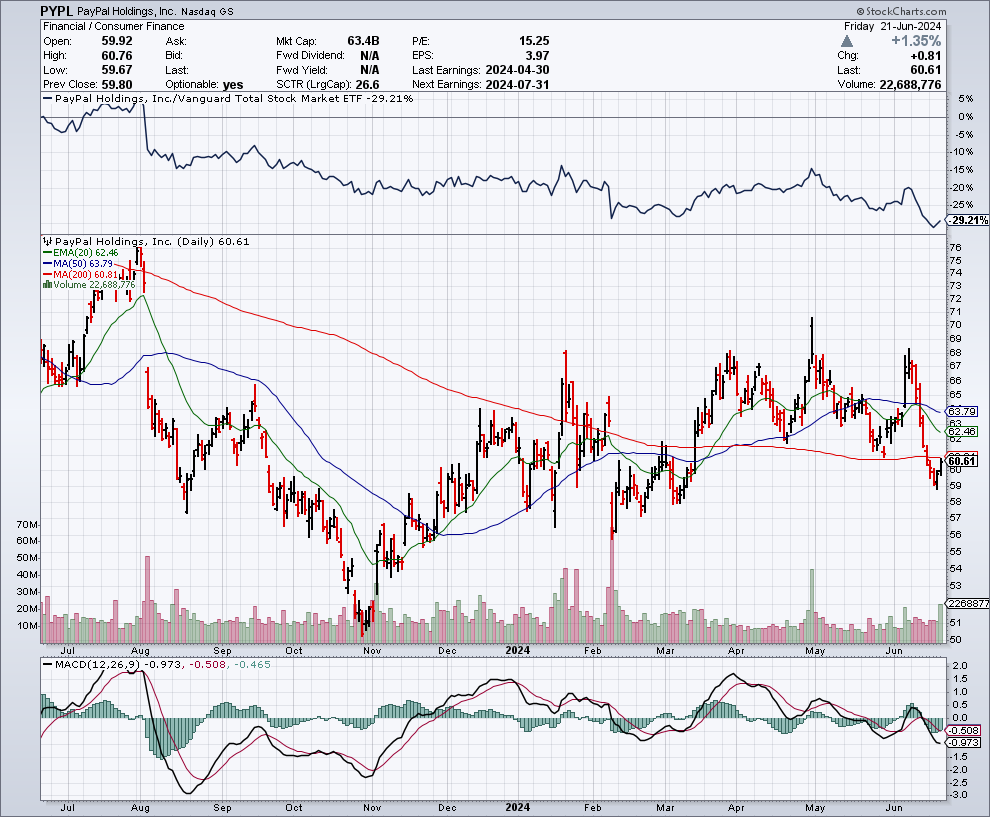Click the EPS 3.97 value

pos(537,56)
